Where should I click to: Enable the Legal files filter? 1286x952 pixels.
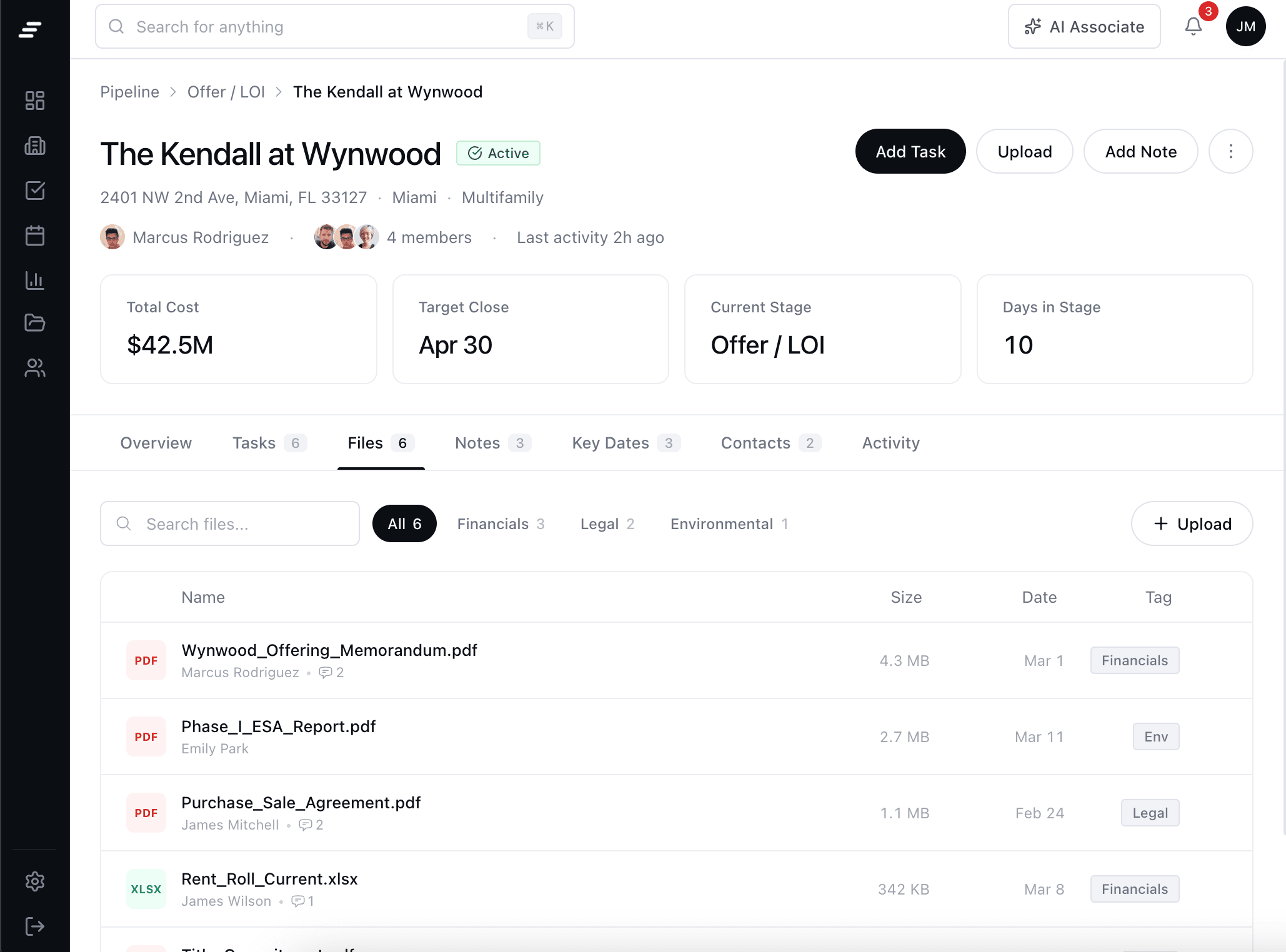coord(606,523)
